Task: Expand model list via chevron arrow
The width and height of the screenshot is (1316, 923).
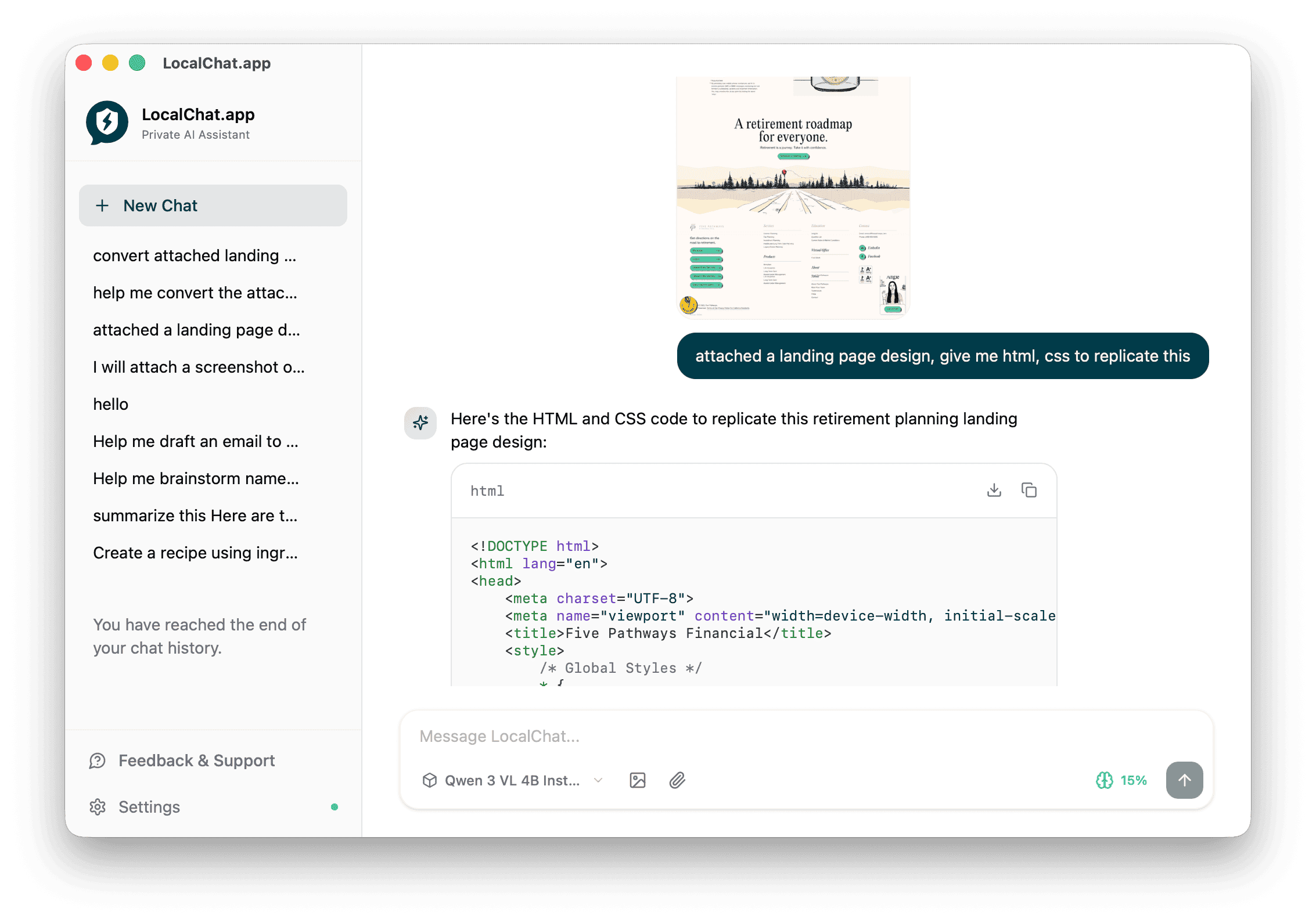Action: click(x=598, y=780)
